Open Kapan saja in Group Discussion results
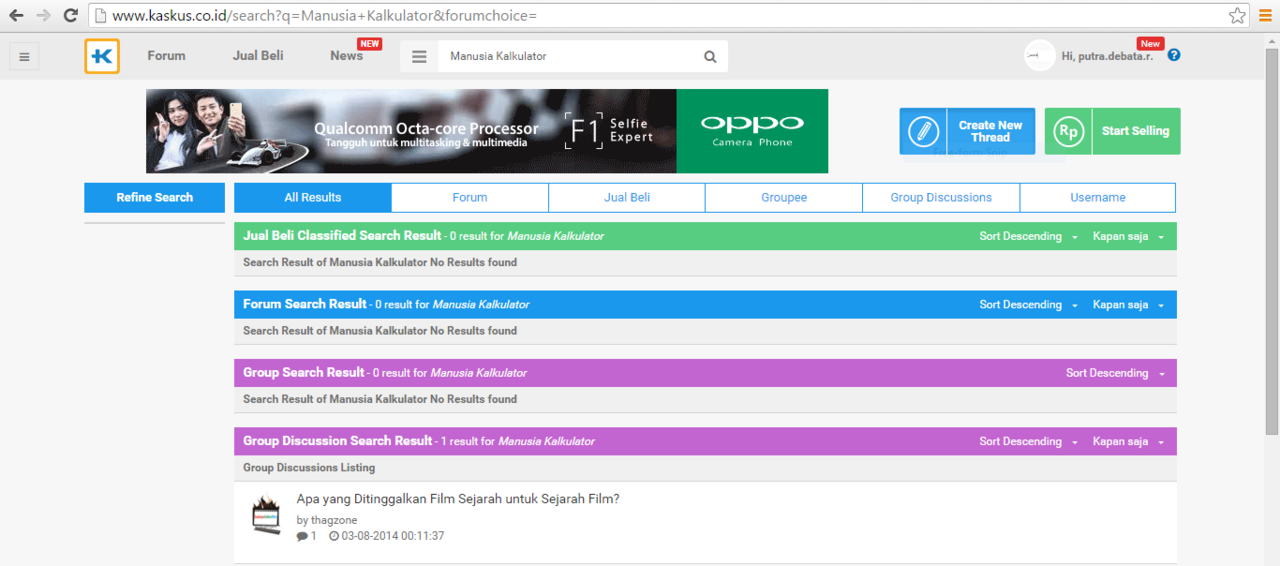This screenshot has height=566, width=1280. [x=1128, y=441]
